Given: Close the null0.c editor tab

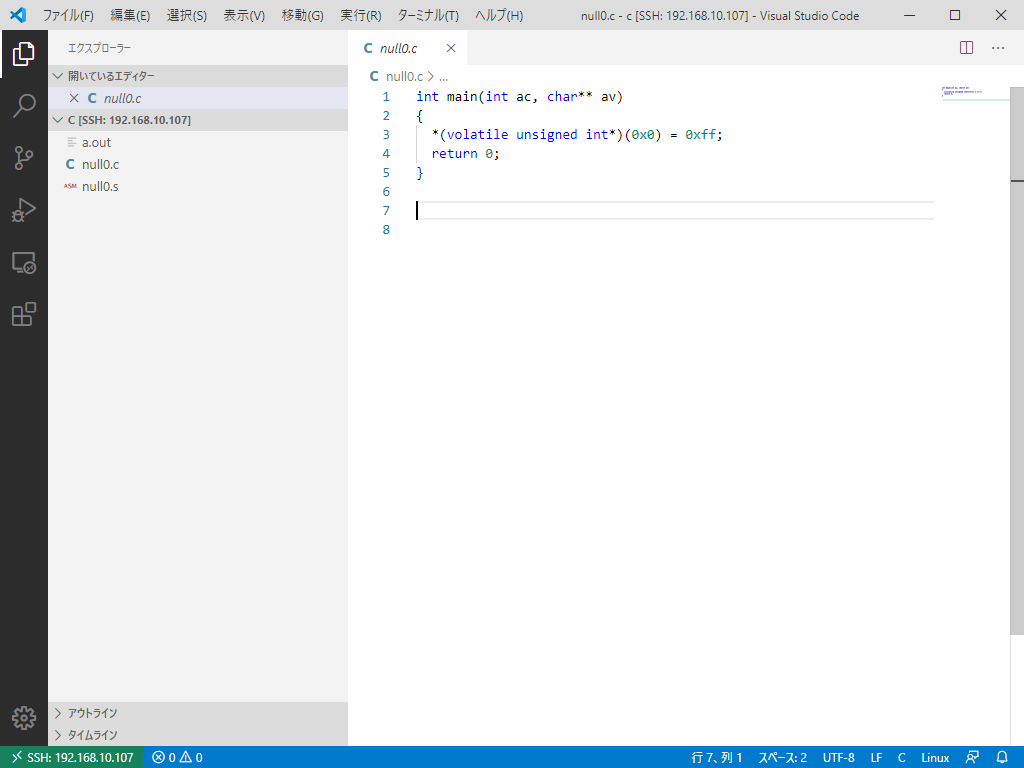Looking at the screenshot, I should pyautogui.click(x=451, y=48).
